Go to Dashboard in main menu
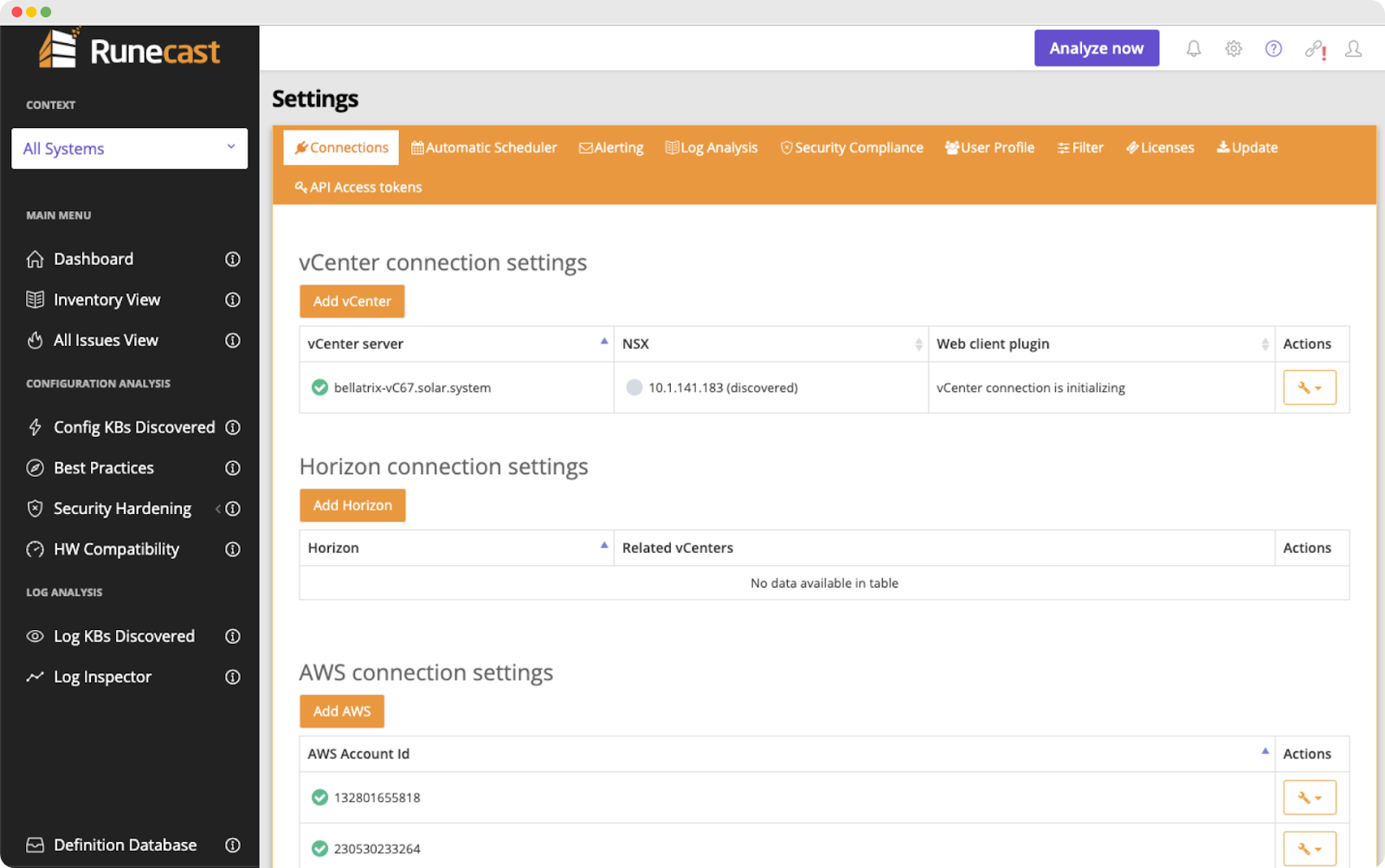The image size is (1385, 868). coord(93,259)
